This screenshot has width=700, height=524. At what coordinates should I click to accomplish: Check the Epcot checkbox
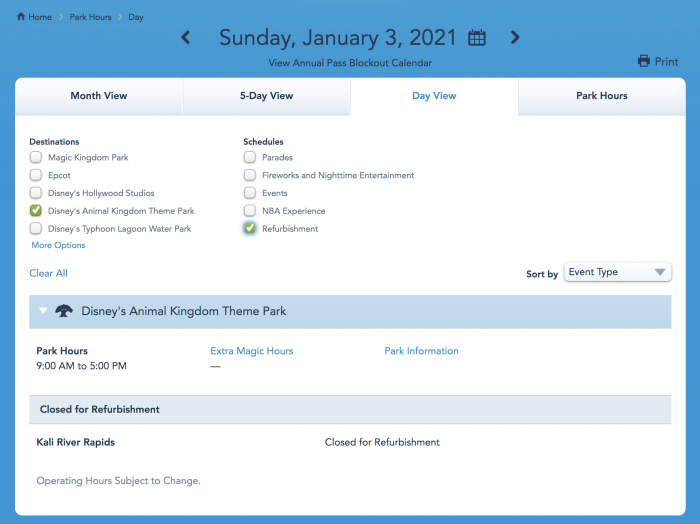36,175
